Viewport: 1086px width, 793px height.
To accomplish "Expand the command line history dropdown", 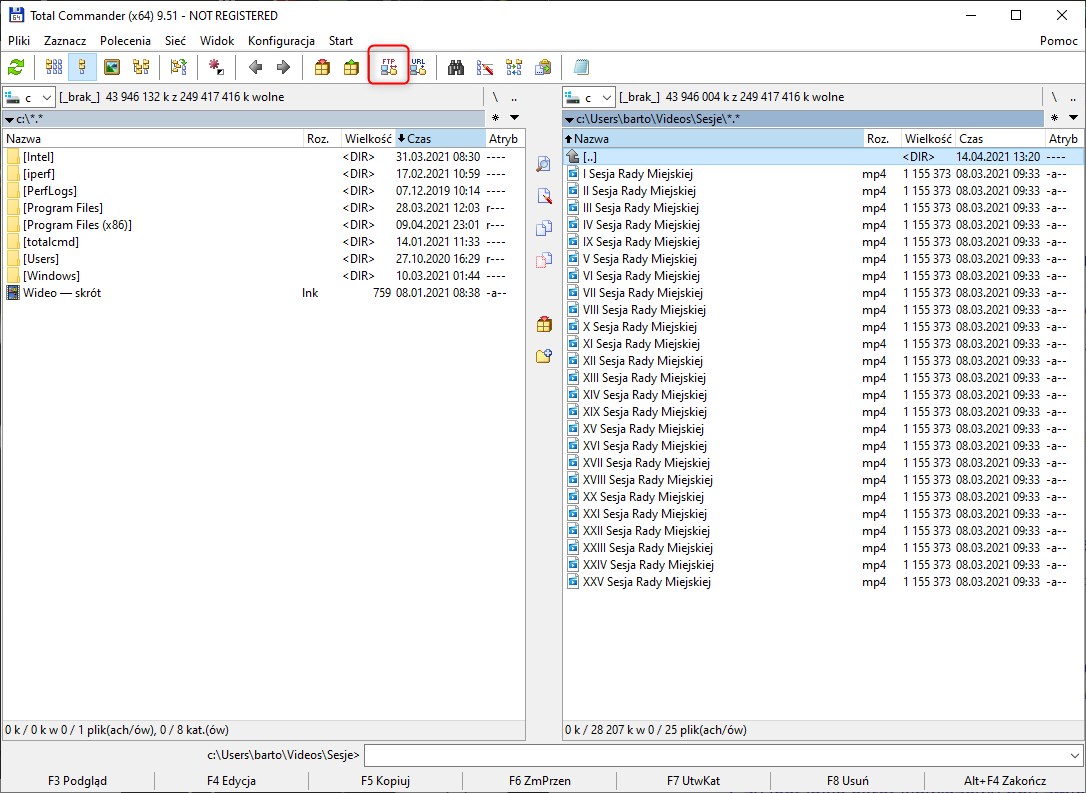I will (1075, 756).
